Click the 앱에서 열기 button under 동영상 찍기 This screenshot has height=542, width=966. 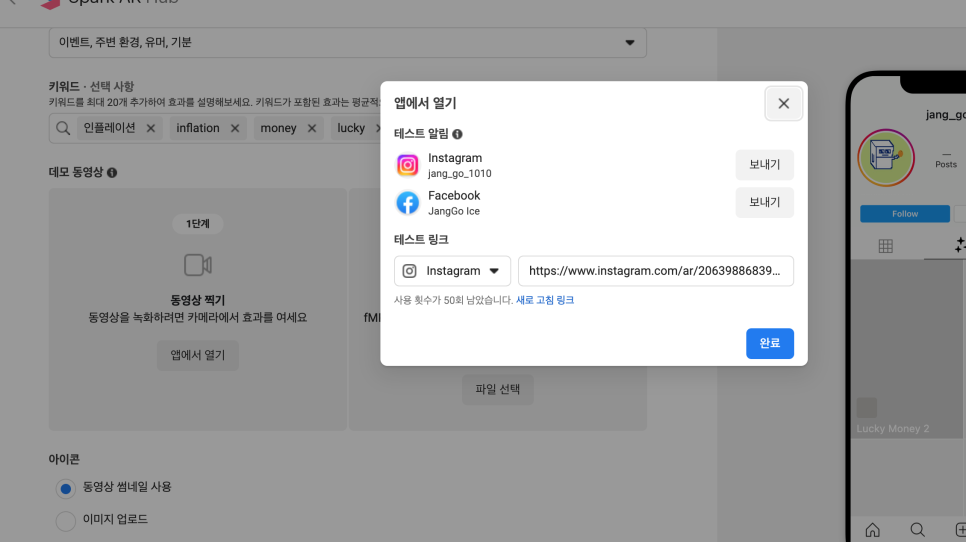coord(198,355)
